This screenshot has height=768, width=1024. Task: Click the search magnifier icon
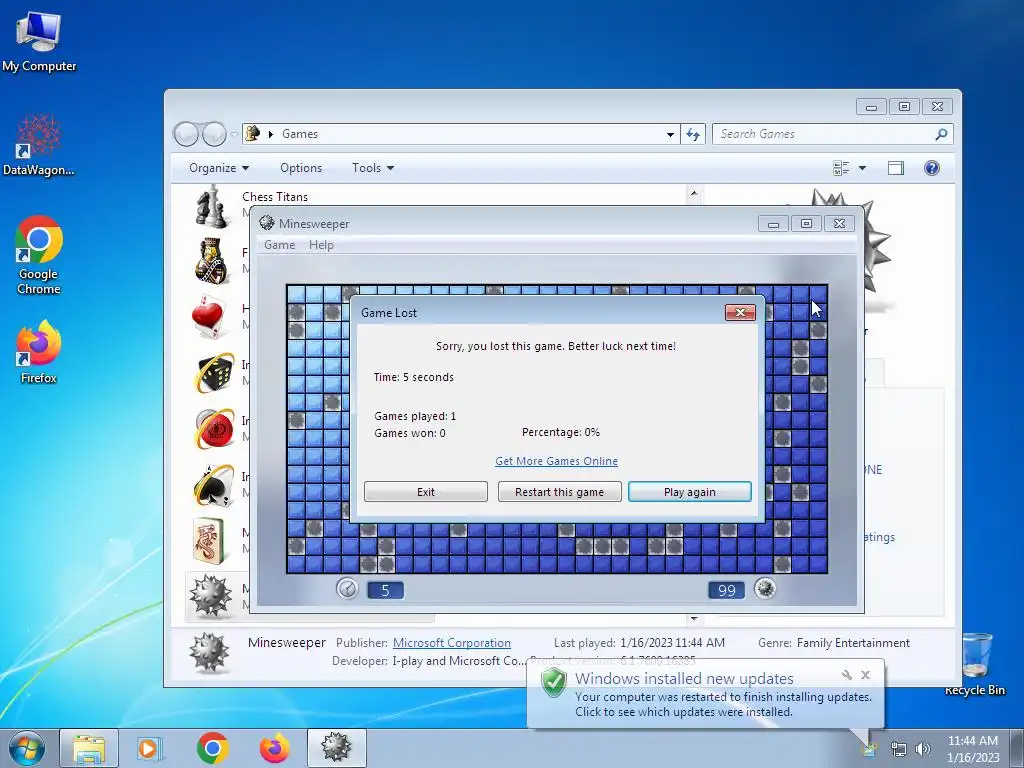point(941,134)
